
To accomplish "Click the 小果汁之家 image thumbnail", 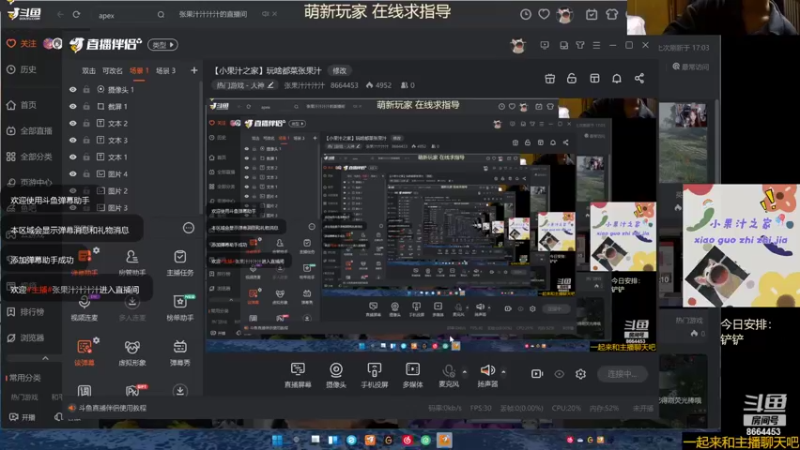I will click(741, 245).
